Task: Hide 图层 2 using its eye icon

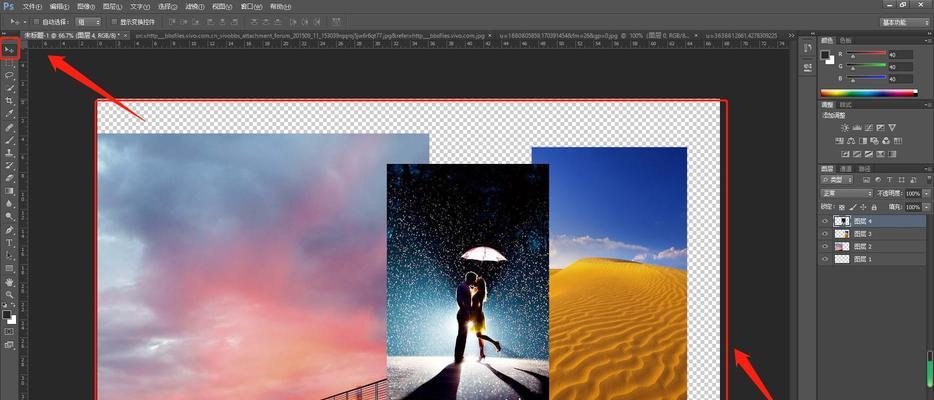Action: [x=825, y=246]
